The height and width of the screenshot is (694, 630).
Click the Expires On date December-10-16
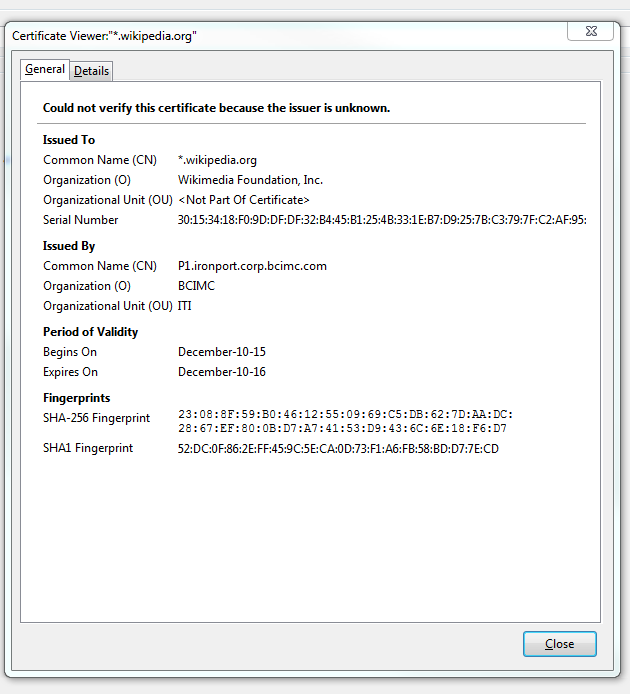point(221,372)
